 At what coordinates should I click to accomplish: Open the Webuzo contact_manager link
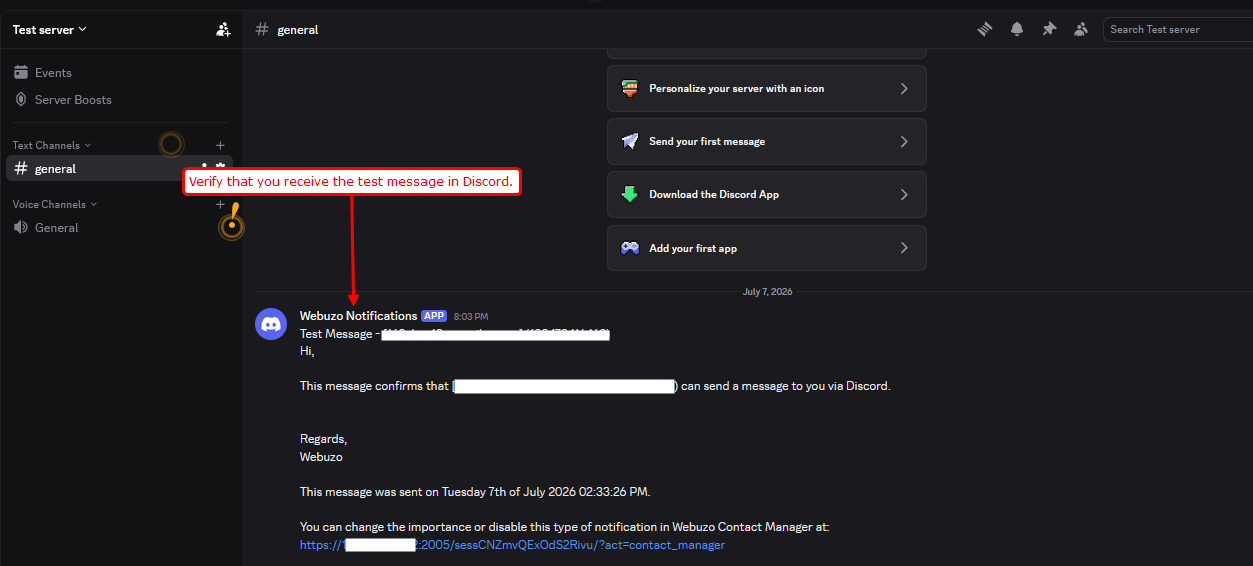tap(512, 545)
